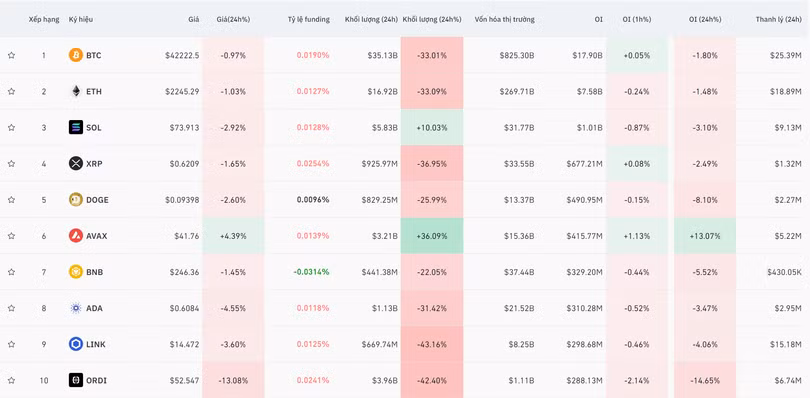
Task: Sort by Giá(24h%) column header
Action: (233, 20)
